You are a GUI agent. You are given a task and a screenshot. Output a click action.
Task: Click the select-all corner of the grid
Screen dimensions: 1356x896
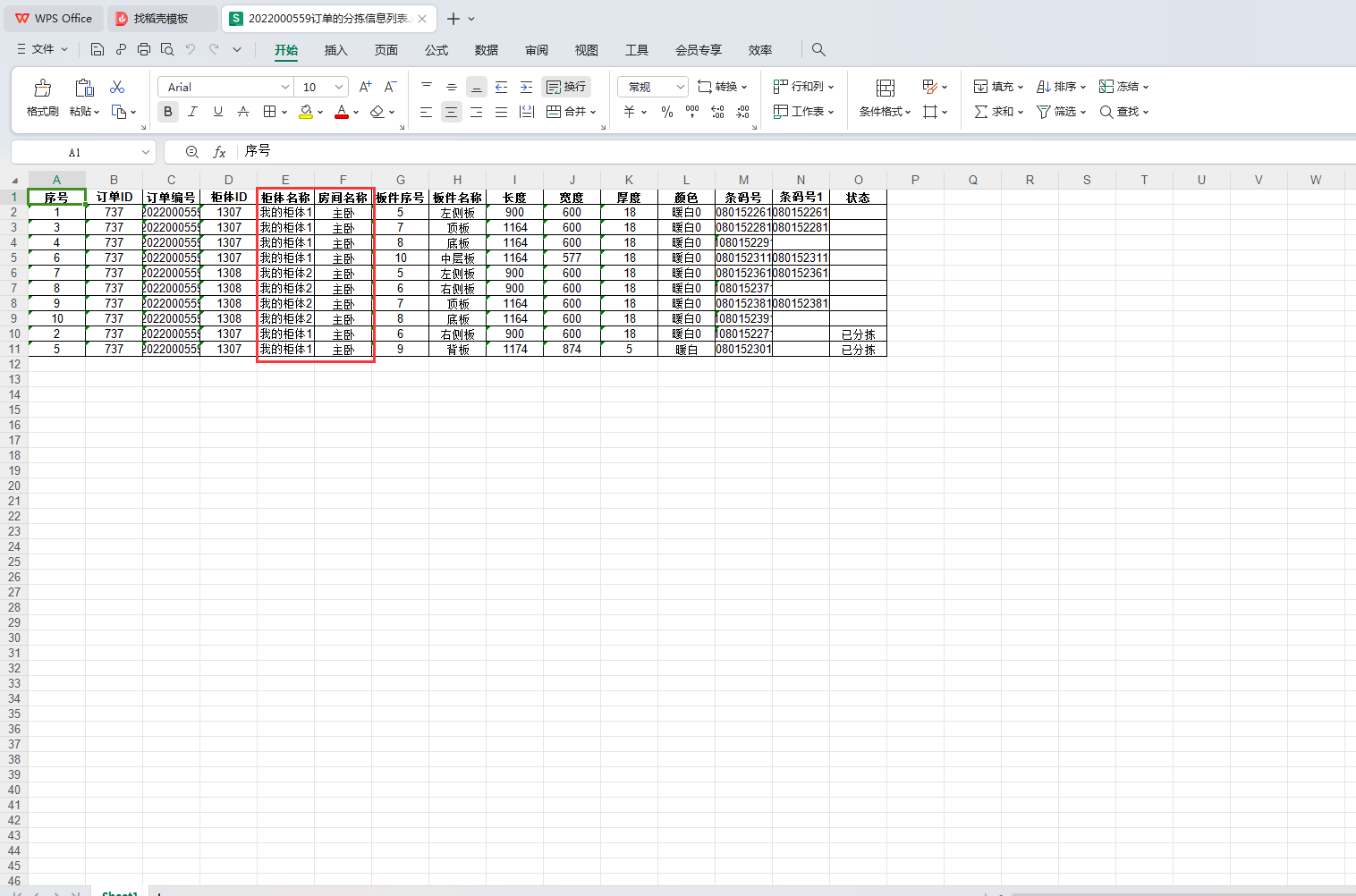pos(14,180)
